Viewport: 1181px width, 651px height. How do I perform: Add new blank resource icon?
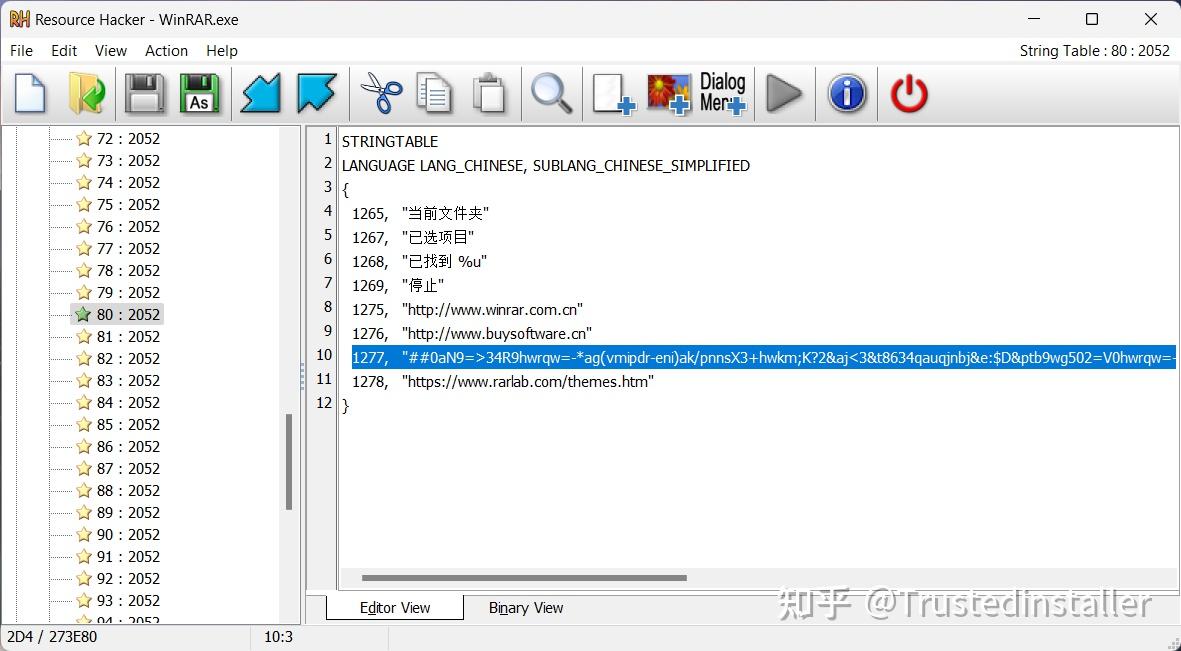pos(614,94)
